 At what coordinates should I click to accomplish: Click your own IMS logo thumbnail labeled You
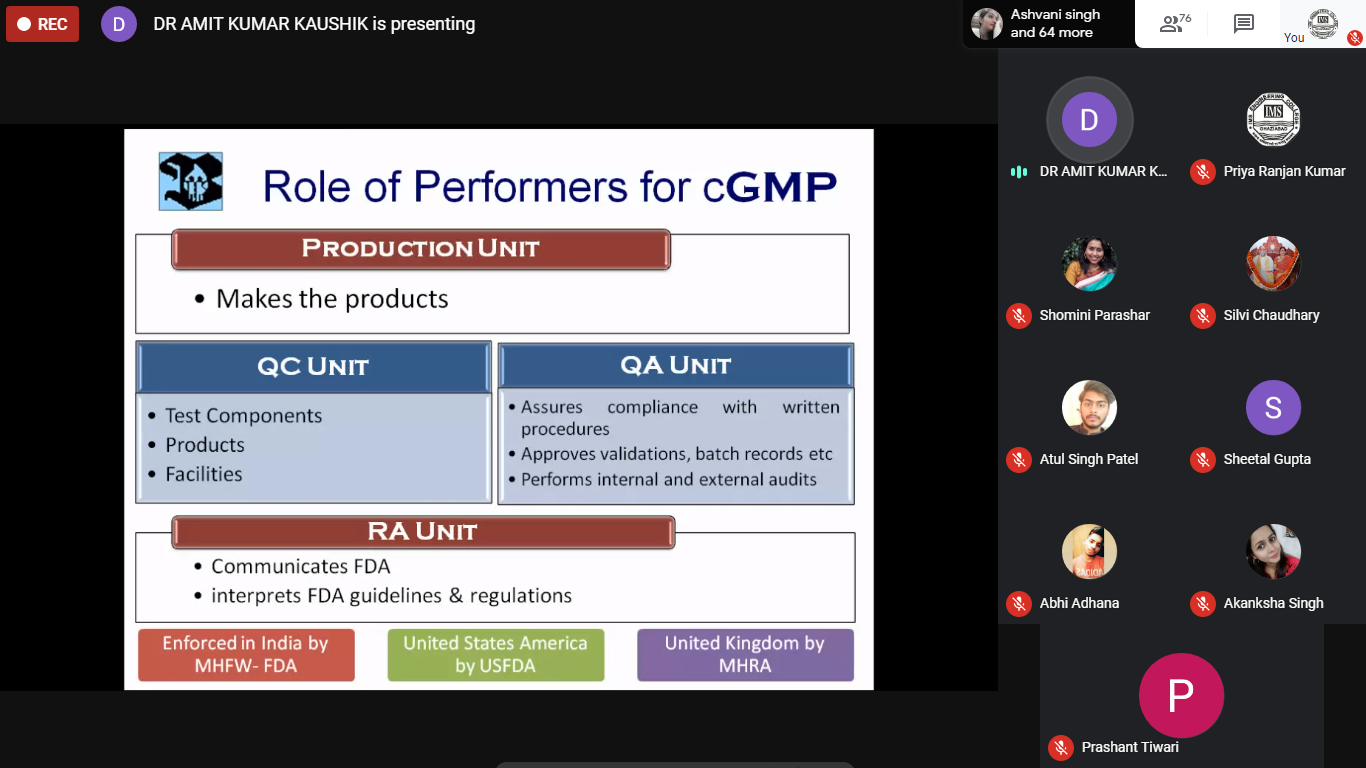(1322, 23)
